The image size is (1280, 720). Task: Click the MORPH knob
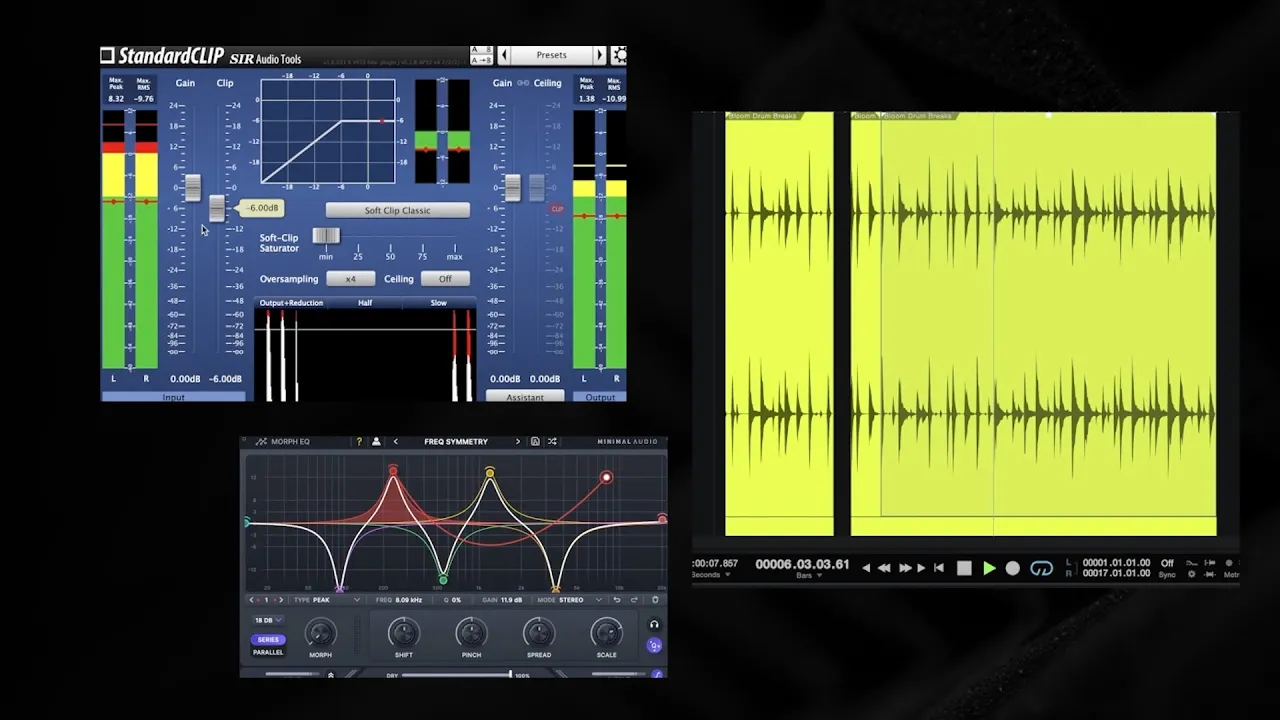(320, 632)
